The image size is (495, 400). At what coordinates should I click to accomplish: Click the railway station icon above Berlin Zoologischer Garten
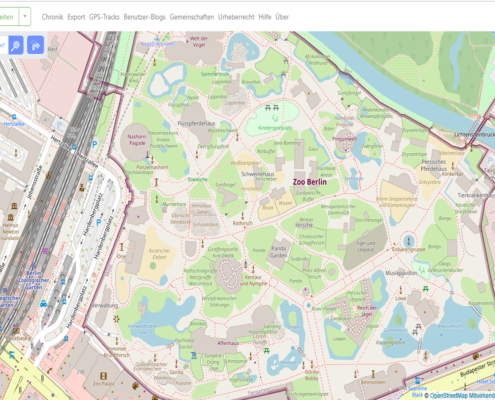click(34, 266)
